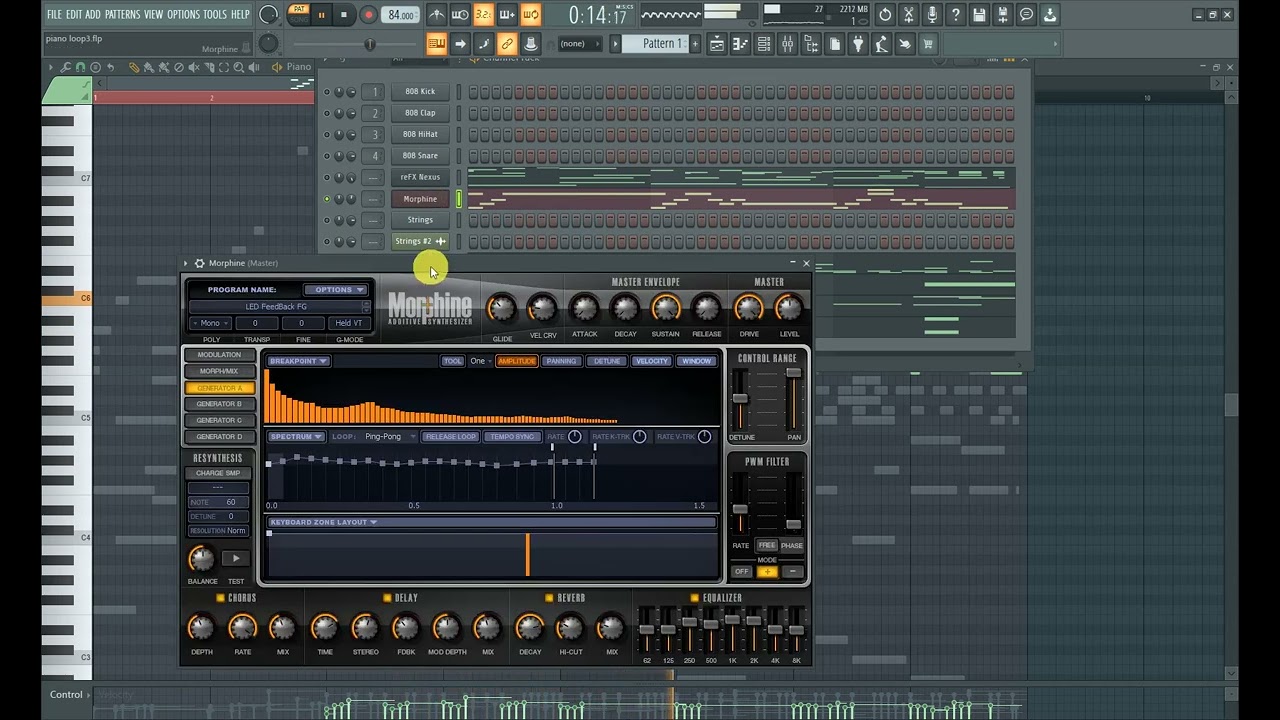
Task: Toggle the DELAY effect LED
Action: point(386,598)
